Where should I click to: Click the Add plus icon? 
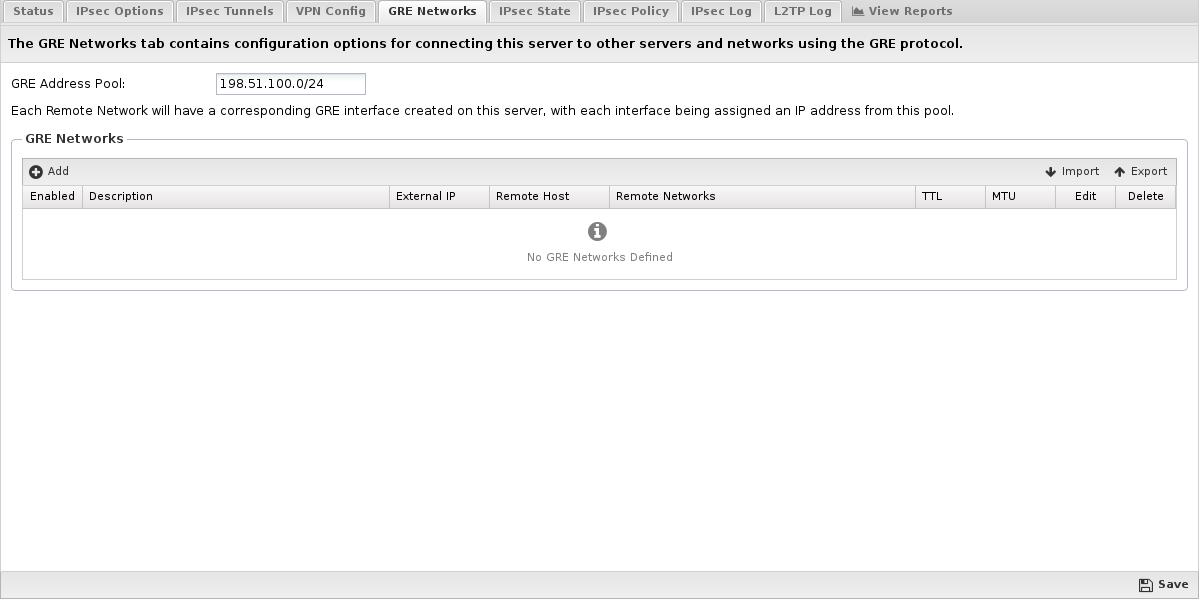click(36, 172)
